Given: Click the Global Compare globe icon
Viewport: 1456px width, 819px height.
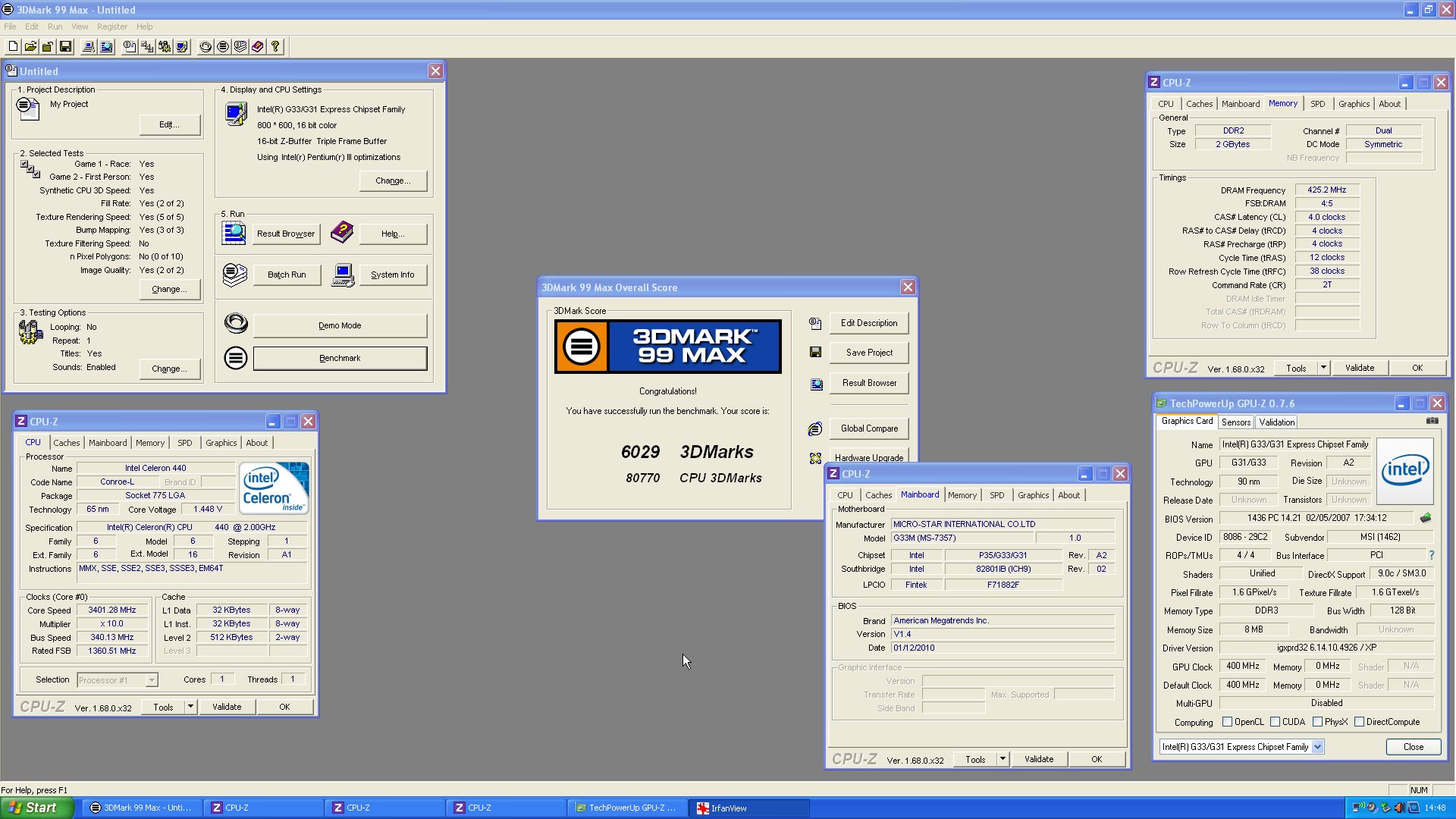Looking at the screenshot, I should click(x=815, y=429).
